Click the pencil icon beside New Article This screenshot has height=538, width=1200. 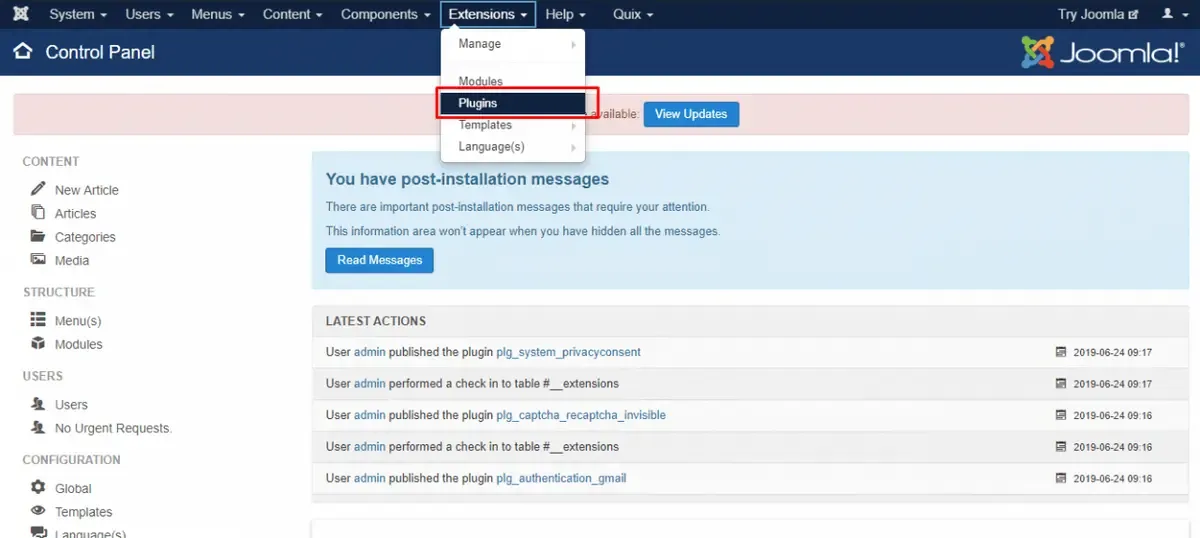[x=38, y=189]
